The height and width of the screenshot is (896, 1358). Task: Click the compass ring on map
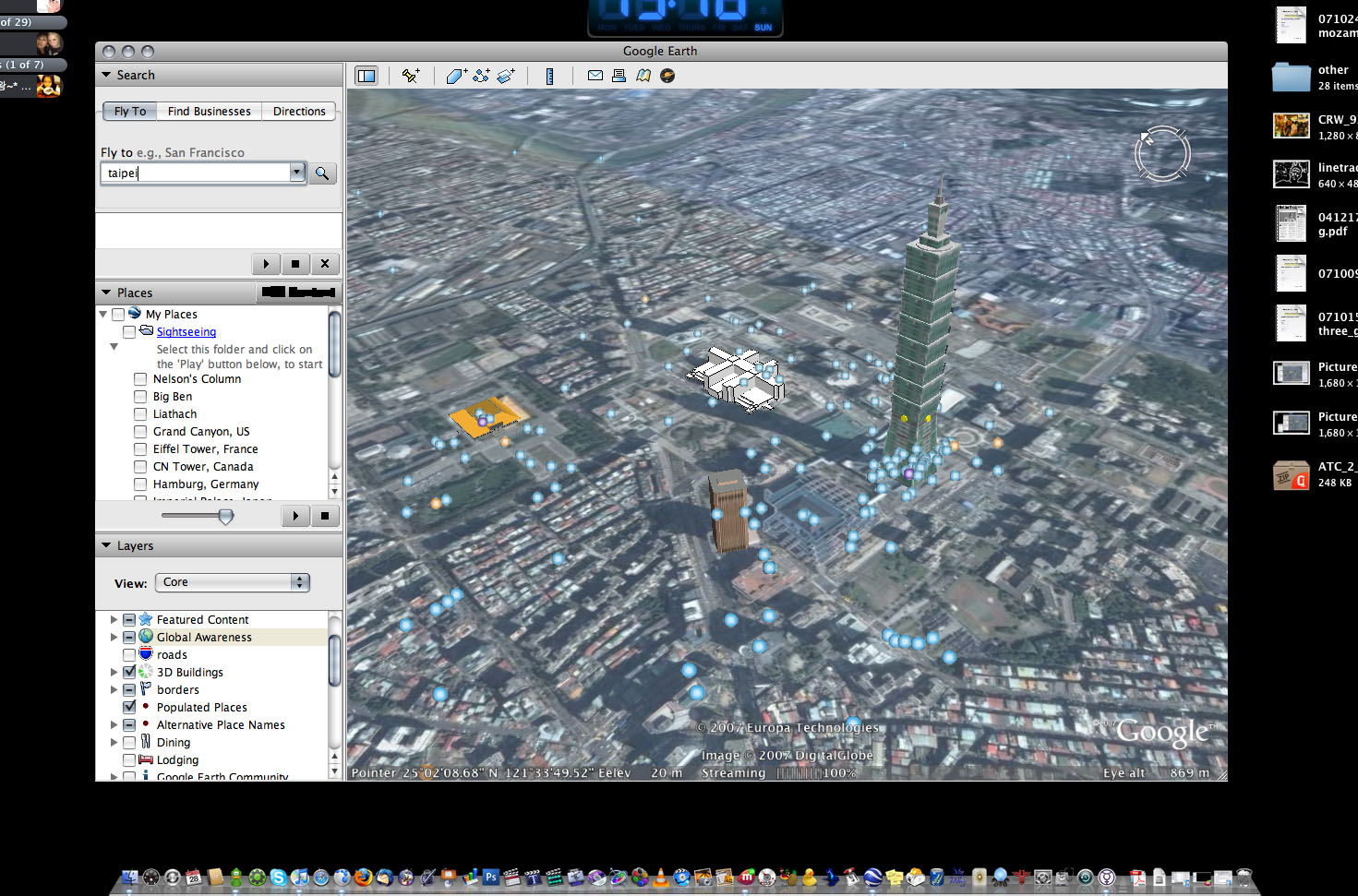pos(1162,153)
